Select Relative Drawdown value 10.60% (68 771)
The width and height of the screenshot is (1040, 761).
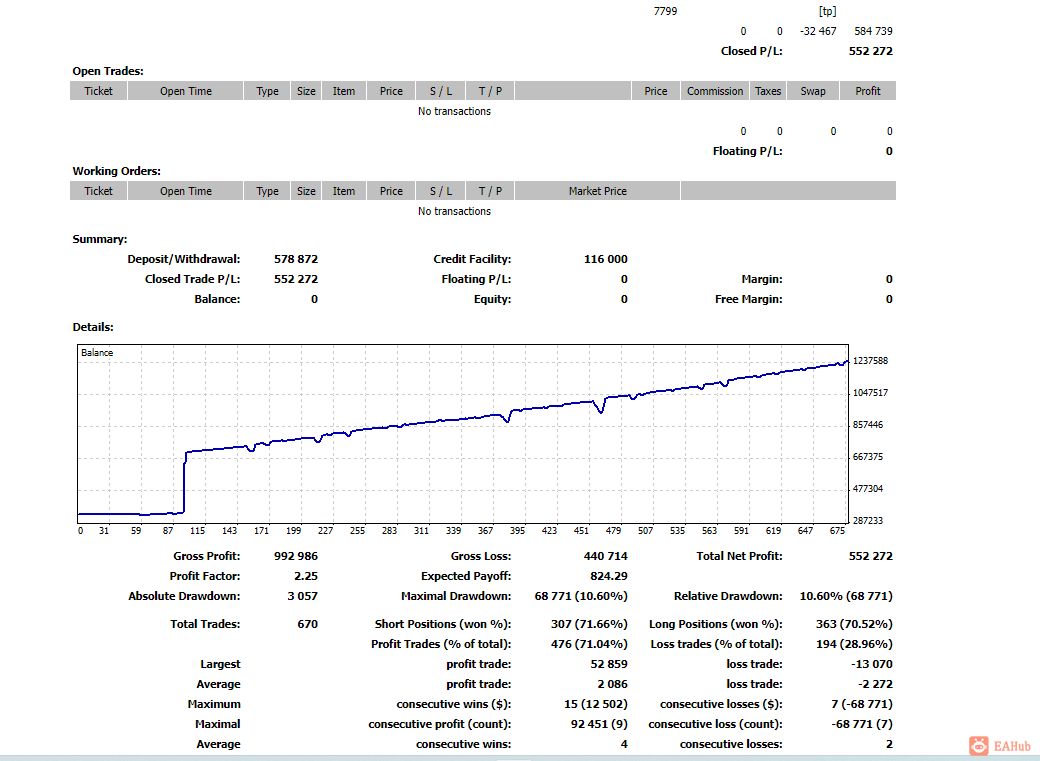(846, 596)
